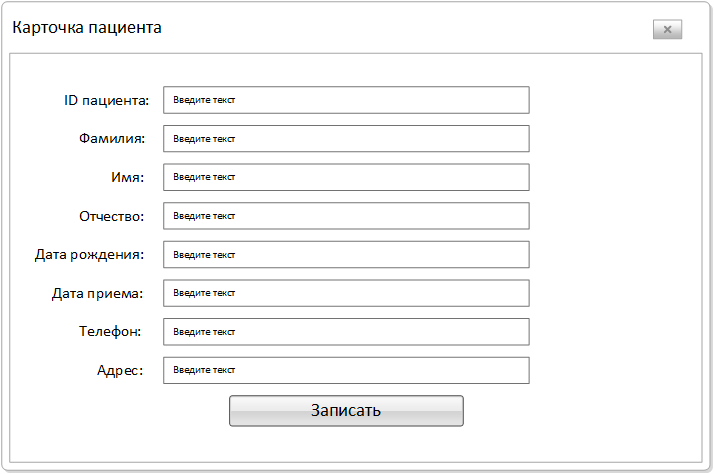This screenshot has height=474, width=714.
Task: Click the Отчество label
Action: click(112, 216)
